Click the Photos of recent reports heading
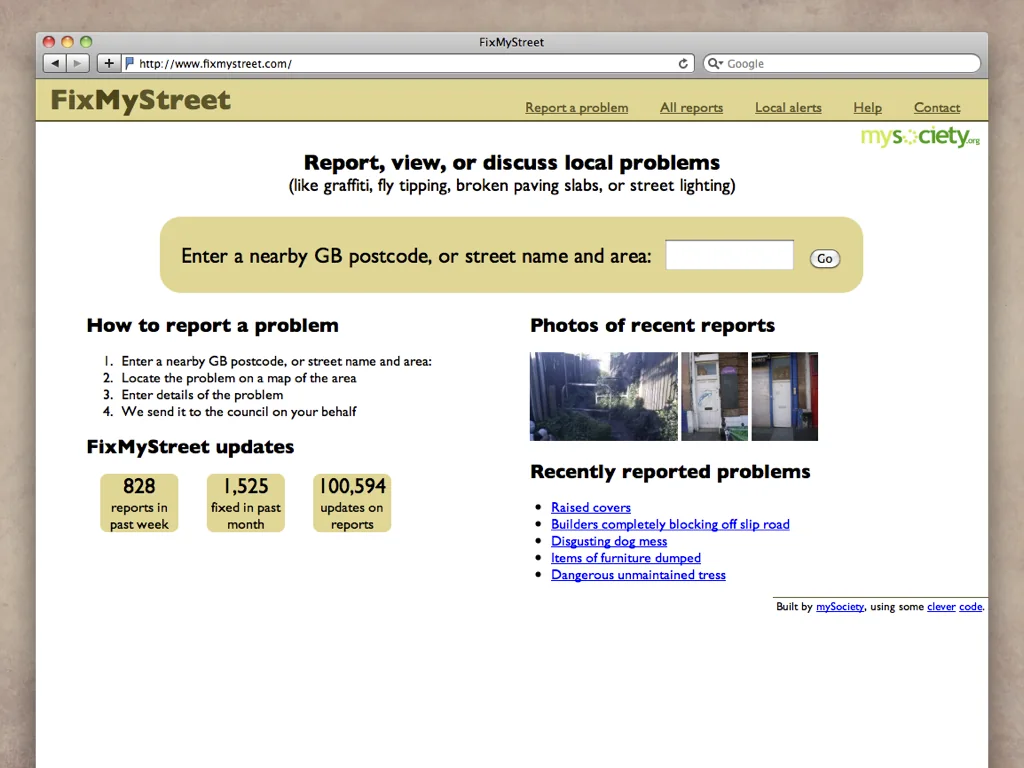1024x768 pixels. click(x=652, y=325)
